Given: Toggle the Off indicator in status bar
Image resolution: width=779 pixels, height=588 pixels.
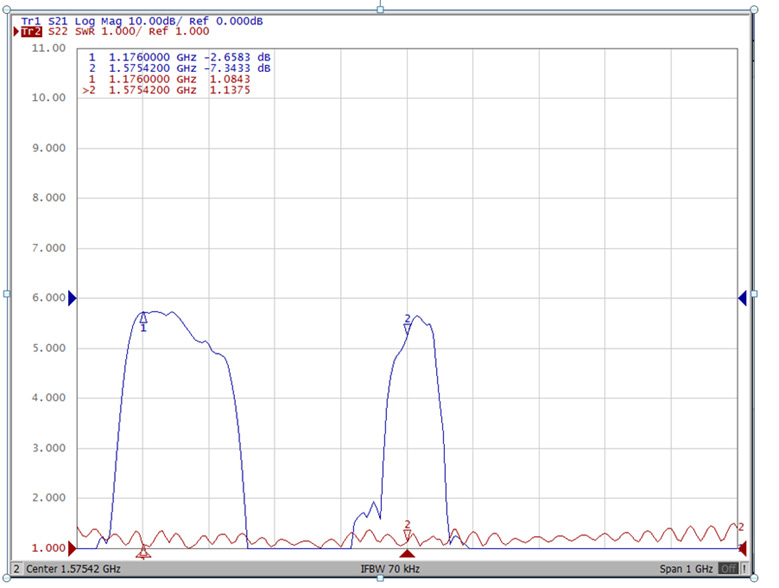Looking at the screenshot, I should 727,569.
